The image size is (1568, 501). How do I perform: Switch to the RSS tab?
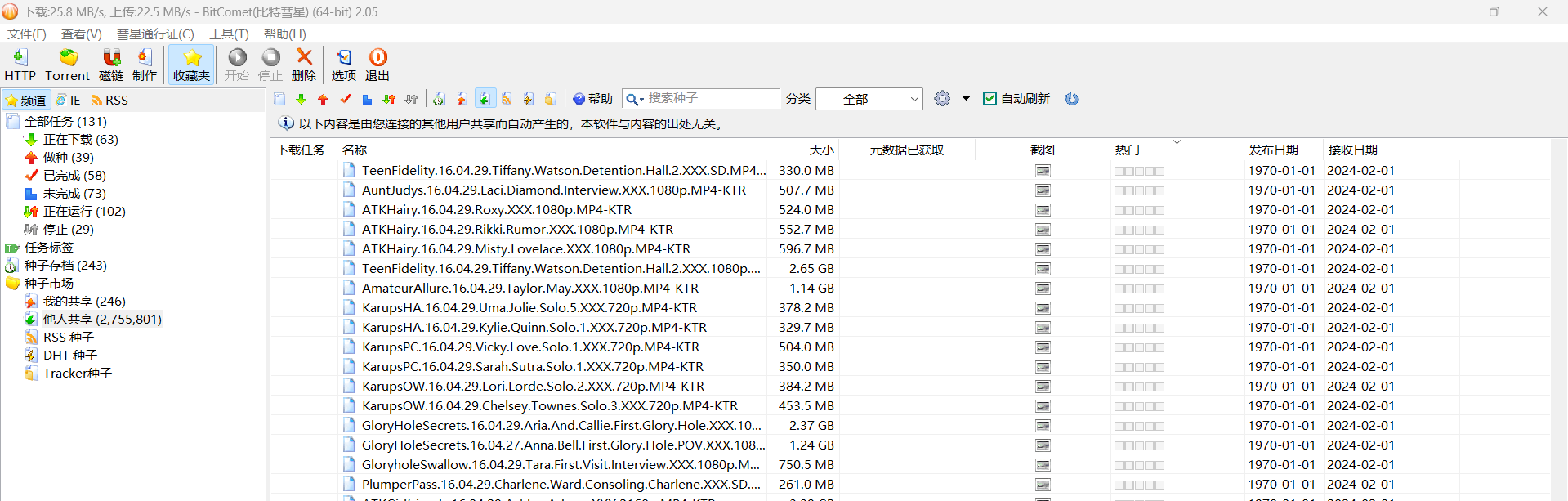pyautogui.click(x=109, y=100)
